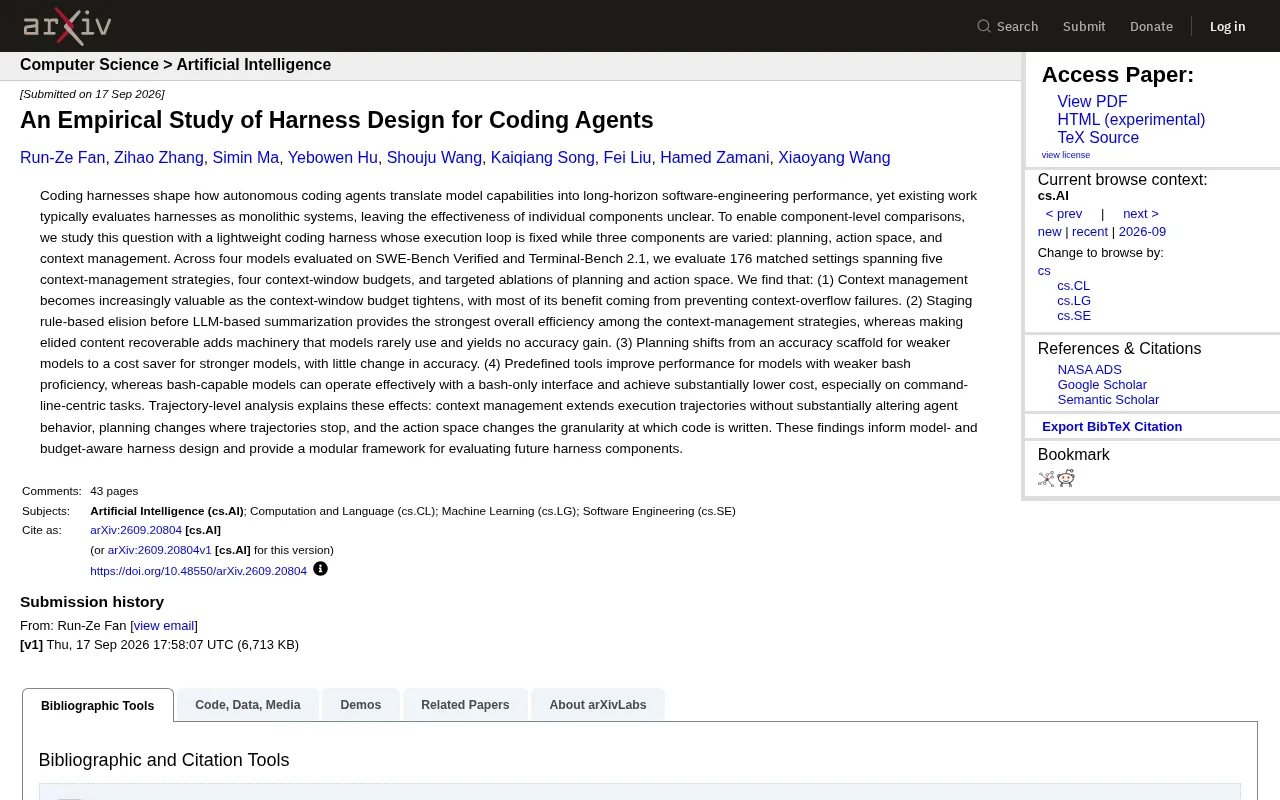Viewport: 1280px width, 800px height.
Task: Bookmark with BibSonomy icon
Action: 1046,479
